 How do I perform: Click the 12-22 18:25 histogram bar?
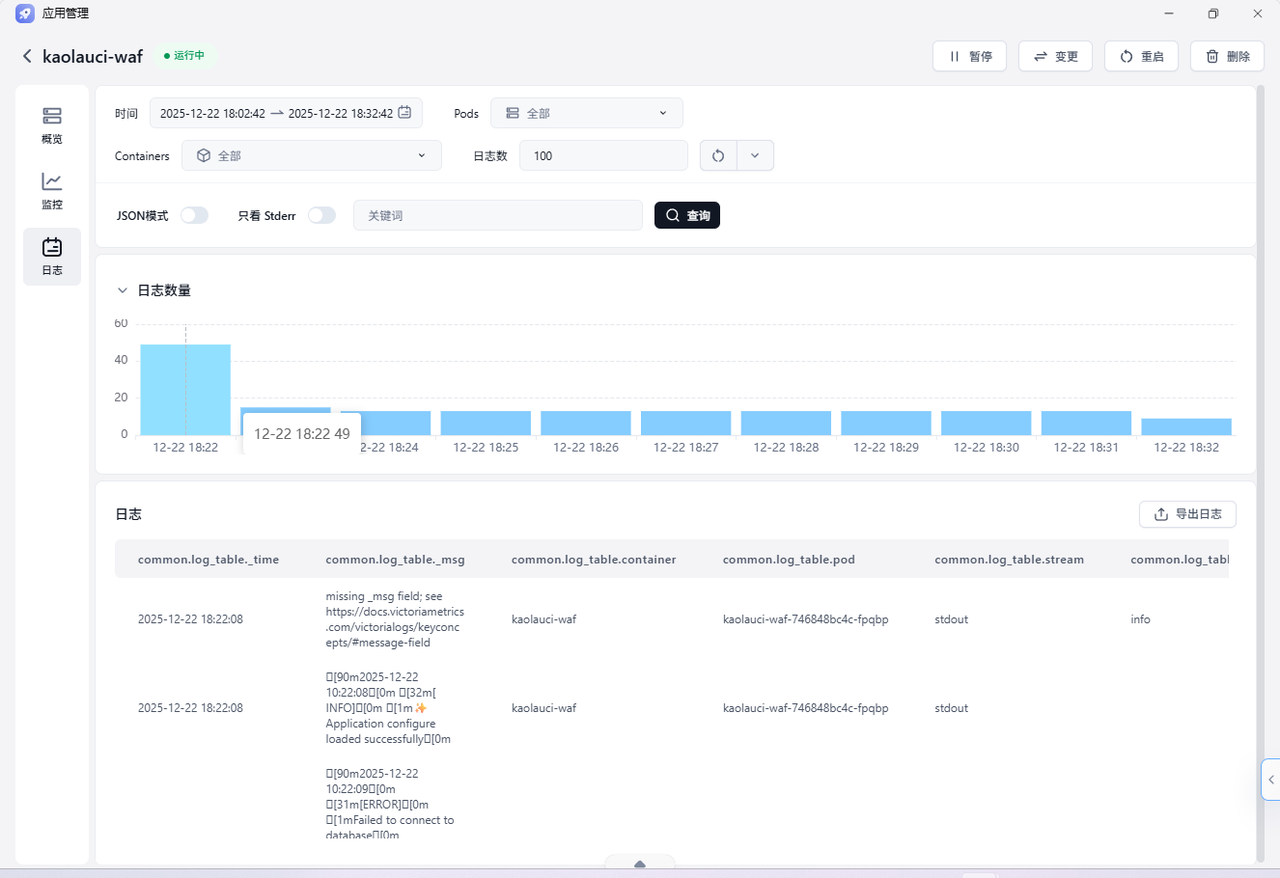(x=486, y=423)
